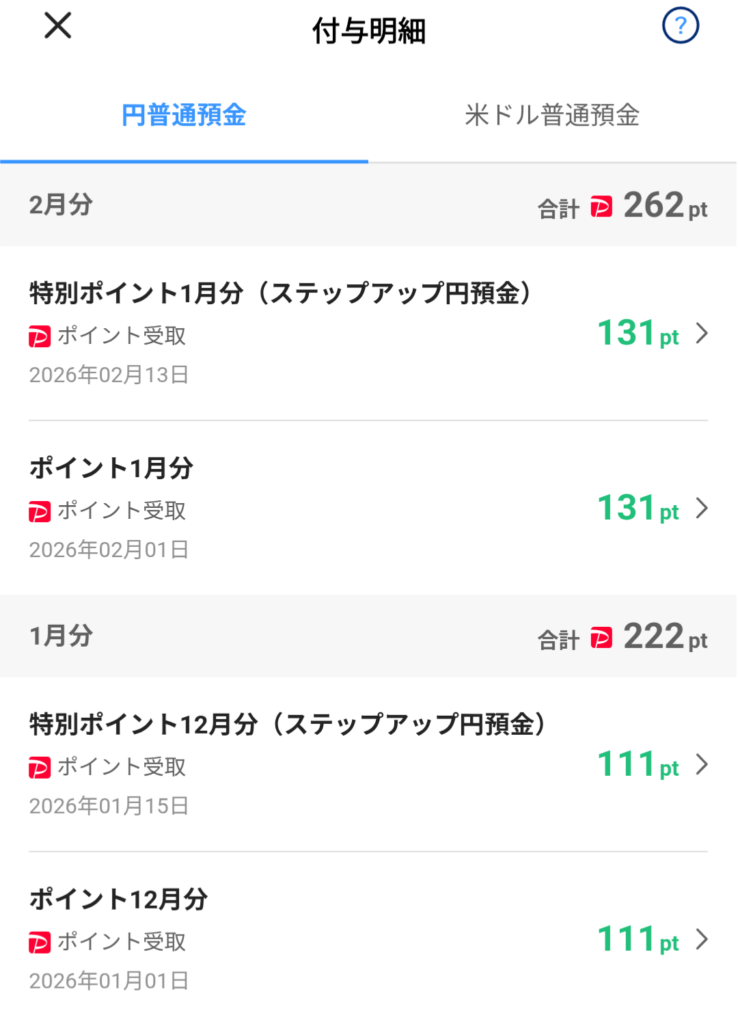This screenshot has width=738, height=1024.
Task: Open the ポイント12月分 entry title
Action: point(118,899)
